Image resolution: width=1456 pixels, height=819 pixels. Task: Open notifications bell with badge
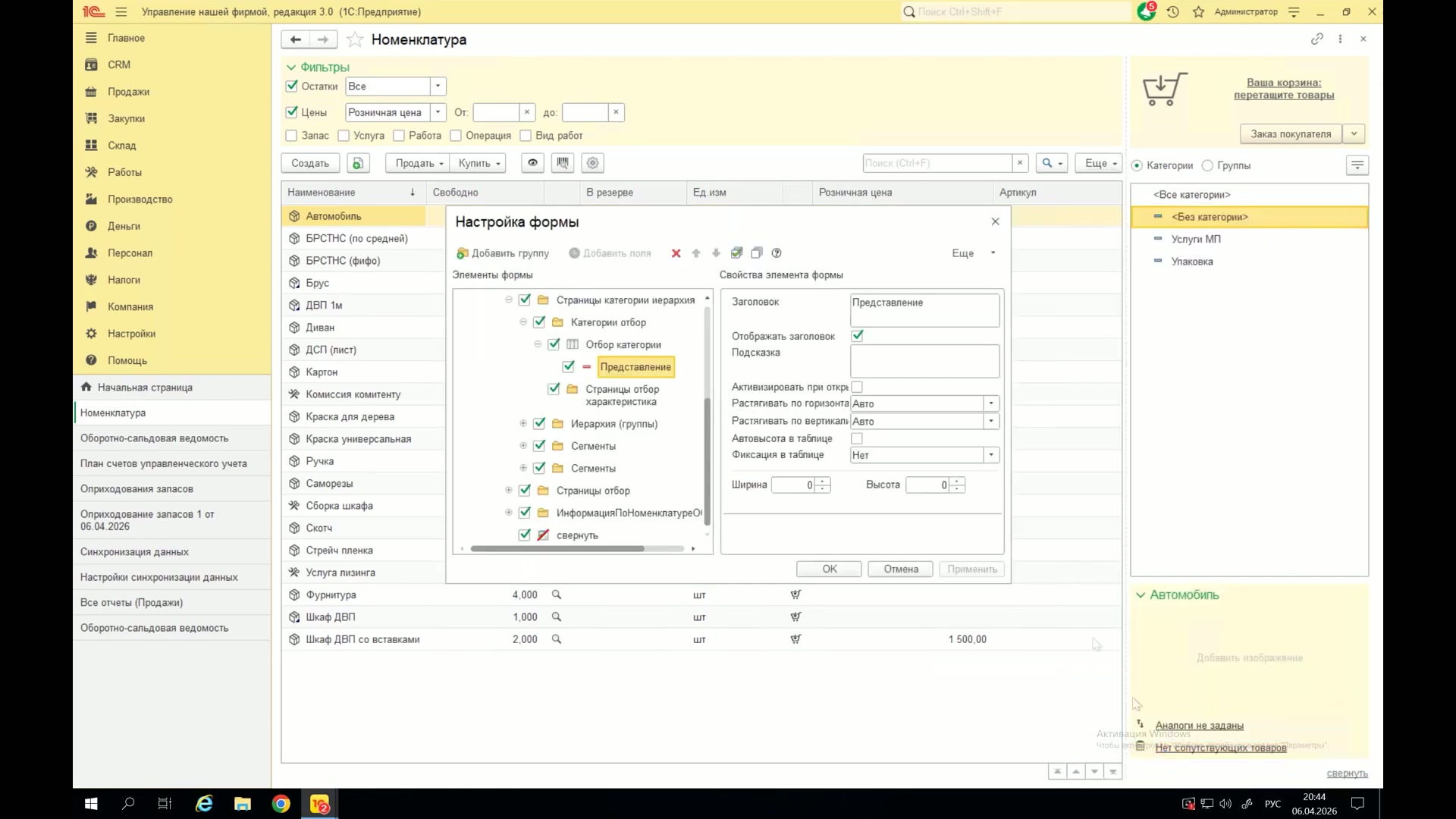tap(1147, 11)
